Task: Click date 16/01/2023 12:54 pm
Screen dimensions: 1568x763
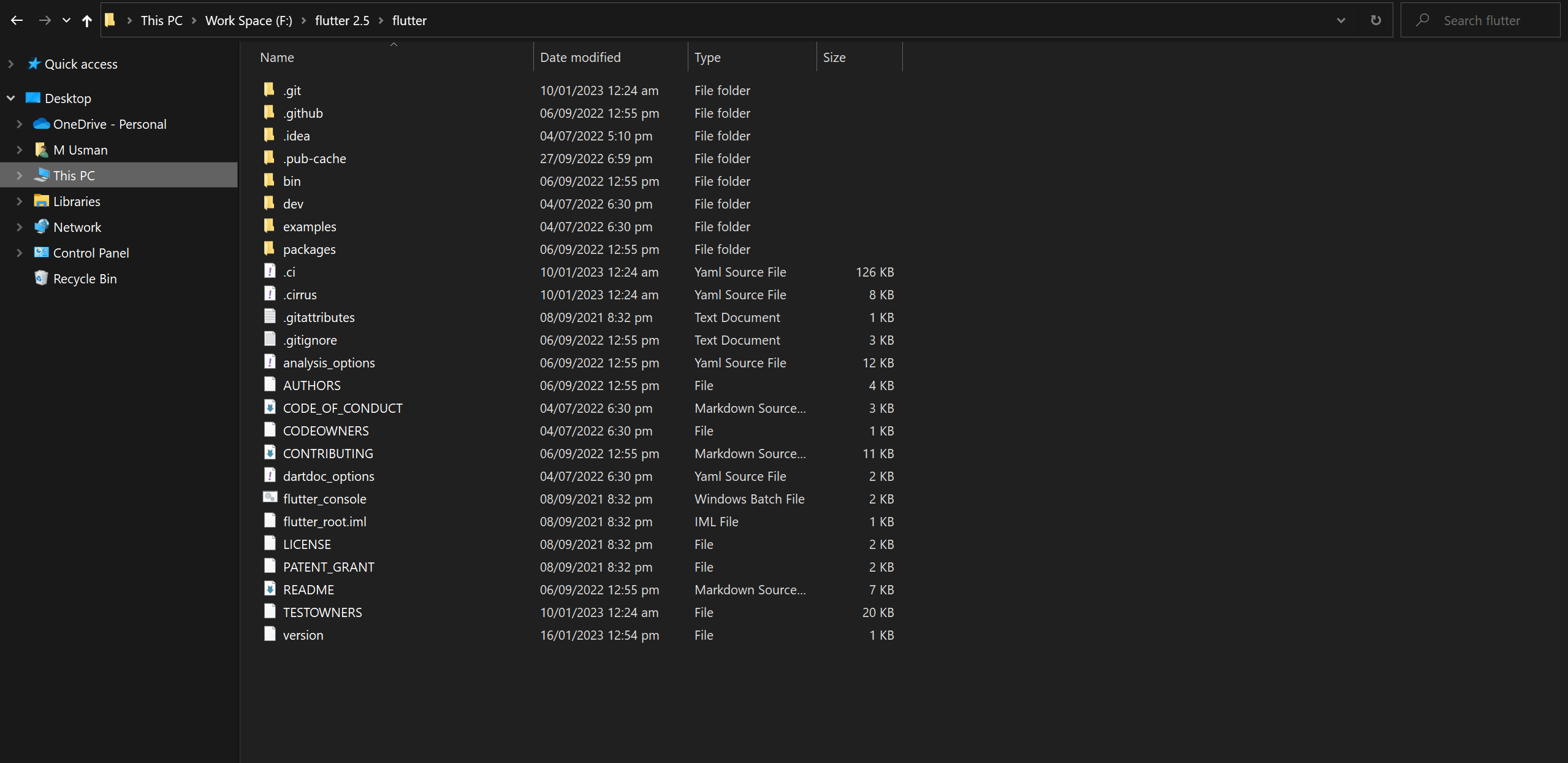Action: (x=599, y=635)
